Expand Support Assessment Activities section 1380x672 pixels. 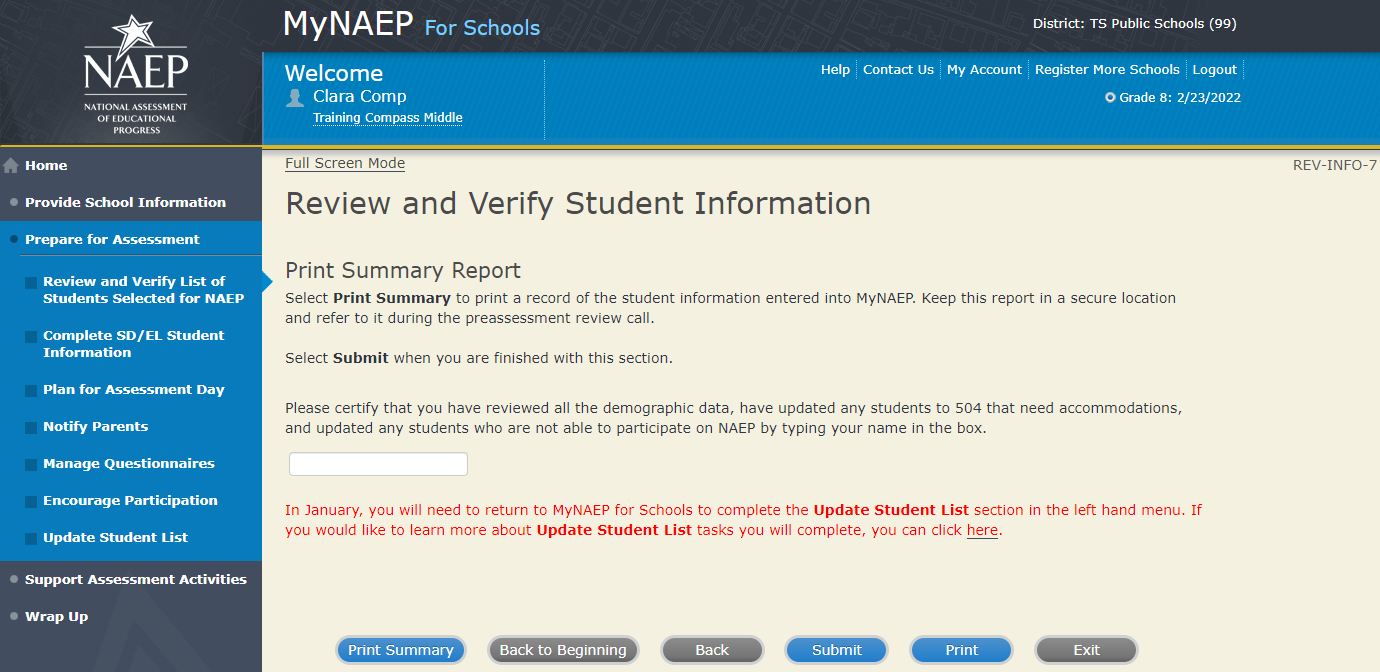click(135, 579)
